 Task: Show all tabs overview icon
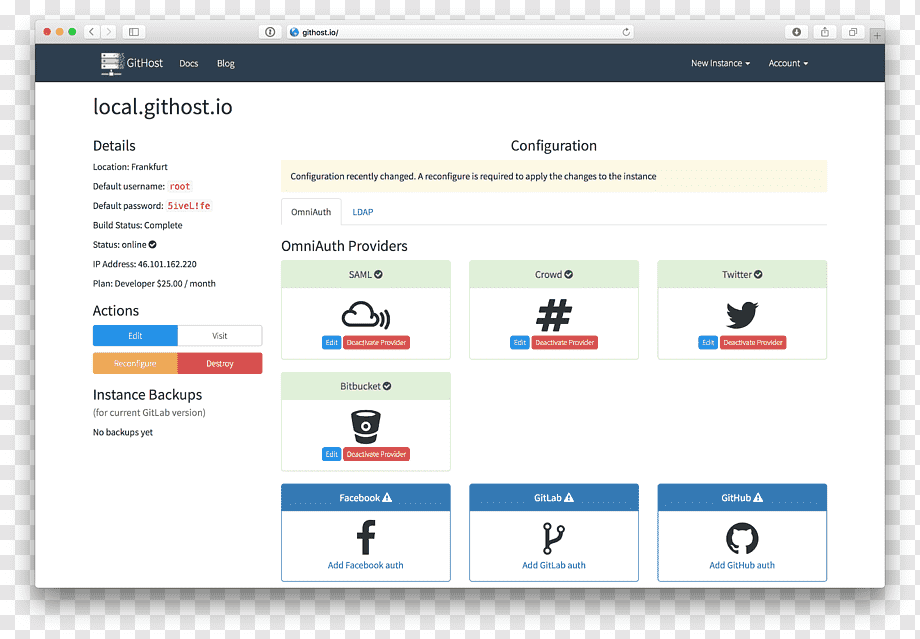pos(853,32)
